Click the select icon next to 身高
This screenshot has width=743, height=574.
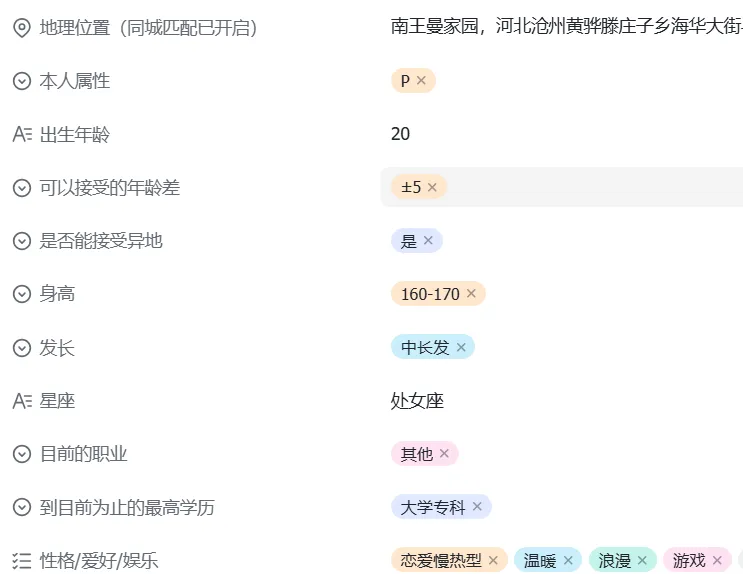[22, 294]
